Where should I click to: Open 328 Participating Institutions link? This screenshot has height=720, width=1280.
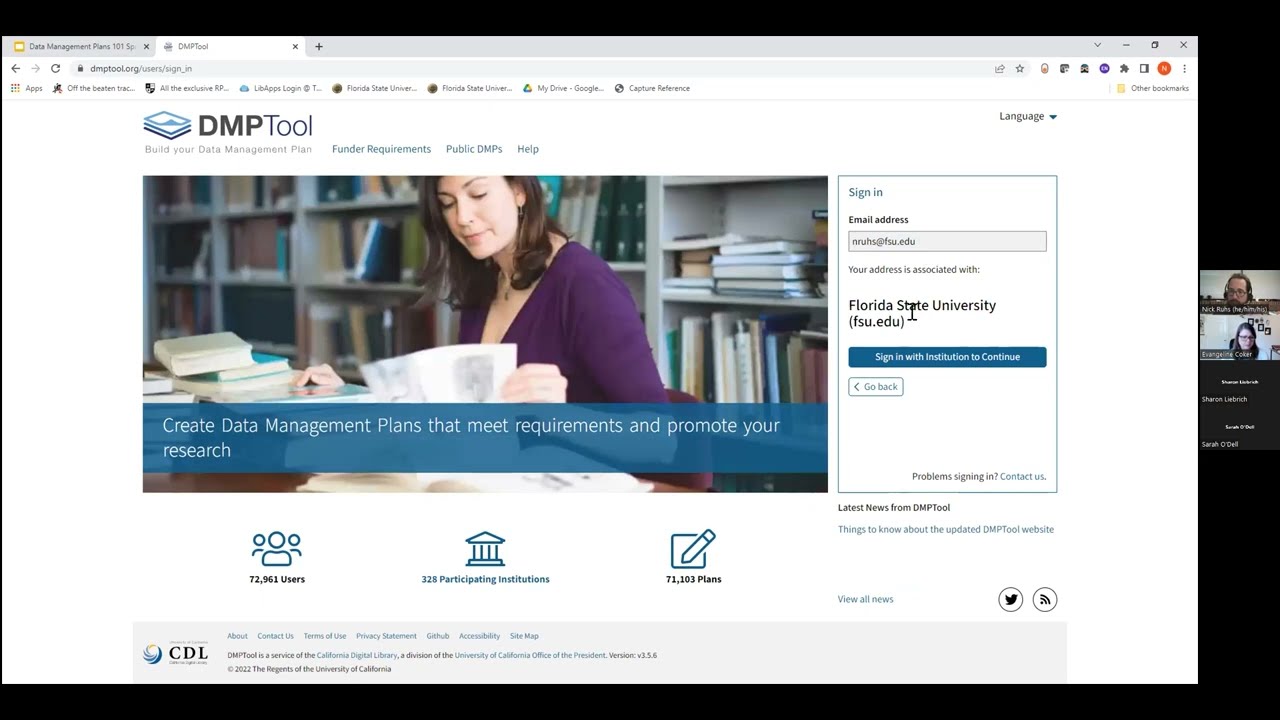(485, 579)
